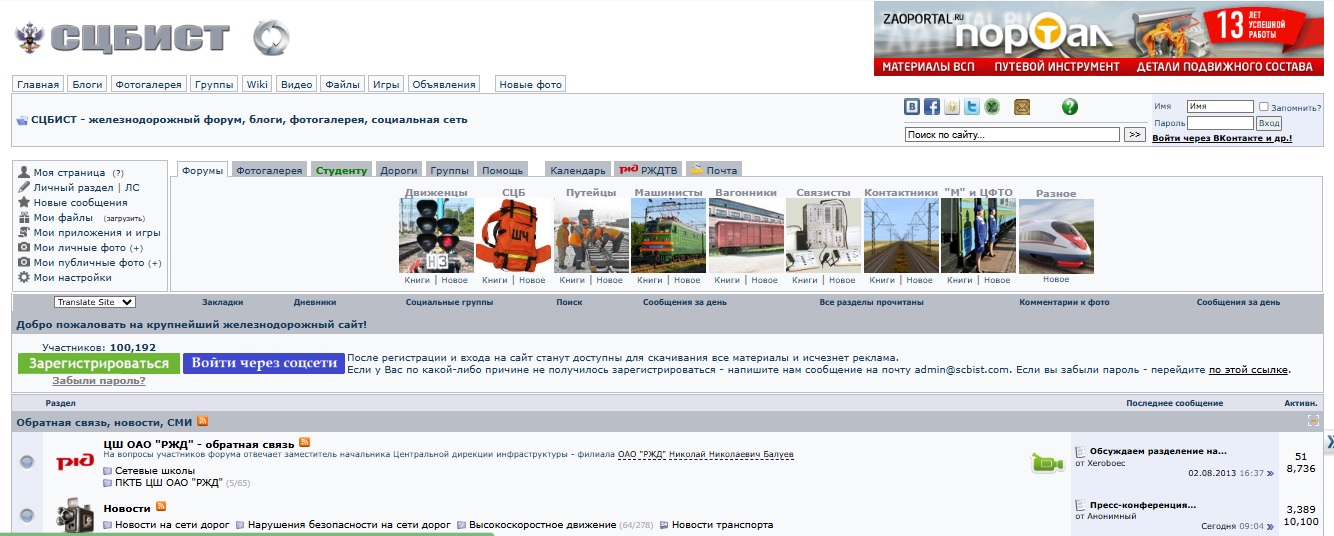Click the VKontakte social icon
The image size is (1334, 536).
pyautogui.click(x=912, y=107)
